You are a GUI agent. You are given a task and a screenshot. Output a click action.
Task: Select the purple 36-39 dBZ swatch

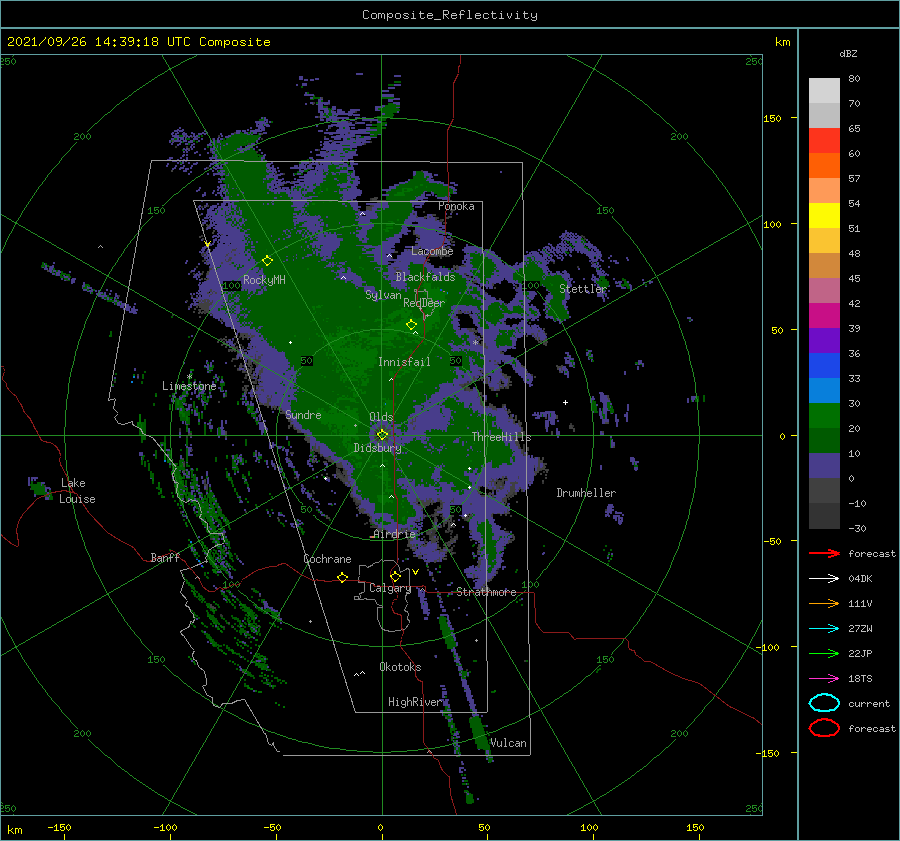pos(824,341)
